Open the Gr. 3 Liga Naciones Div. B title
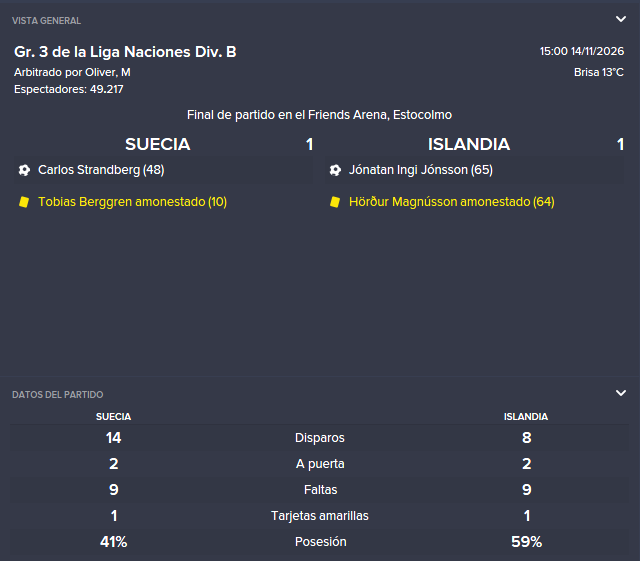 tap(125, 52)
